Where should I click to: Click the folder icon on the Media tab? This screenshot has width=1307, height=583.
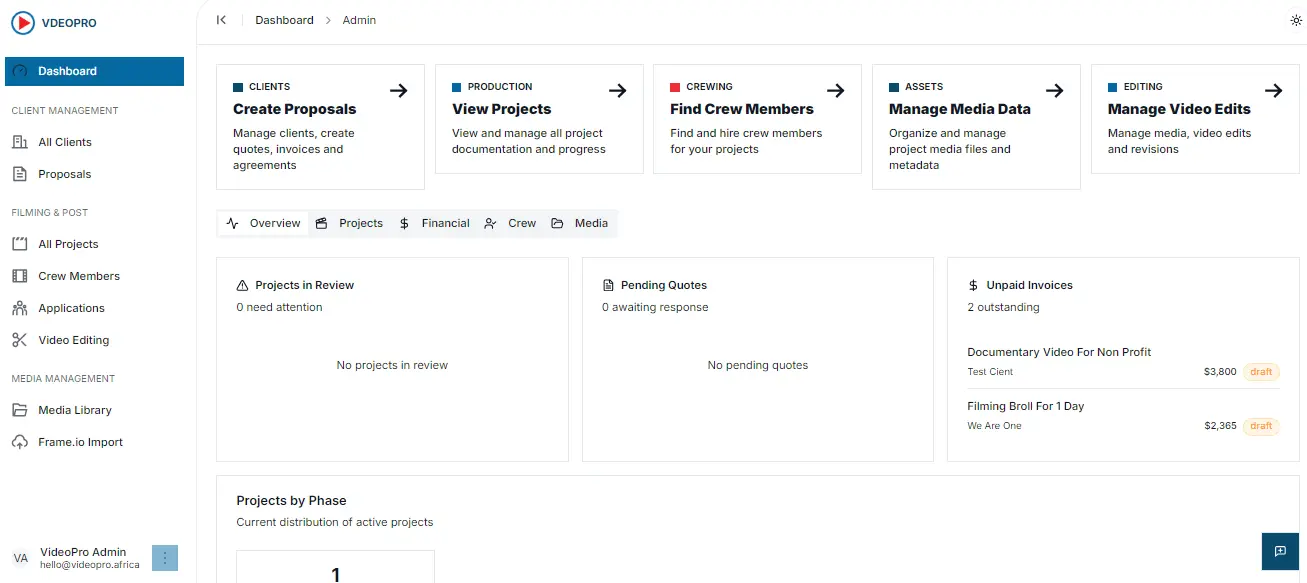tap(557, 223)
